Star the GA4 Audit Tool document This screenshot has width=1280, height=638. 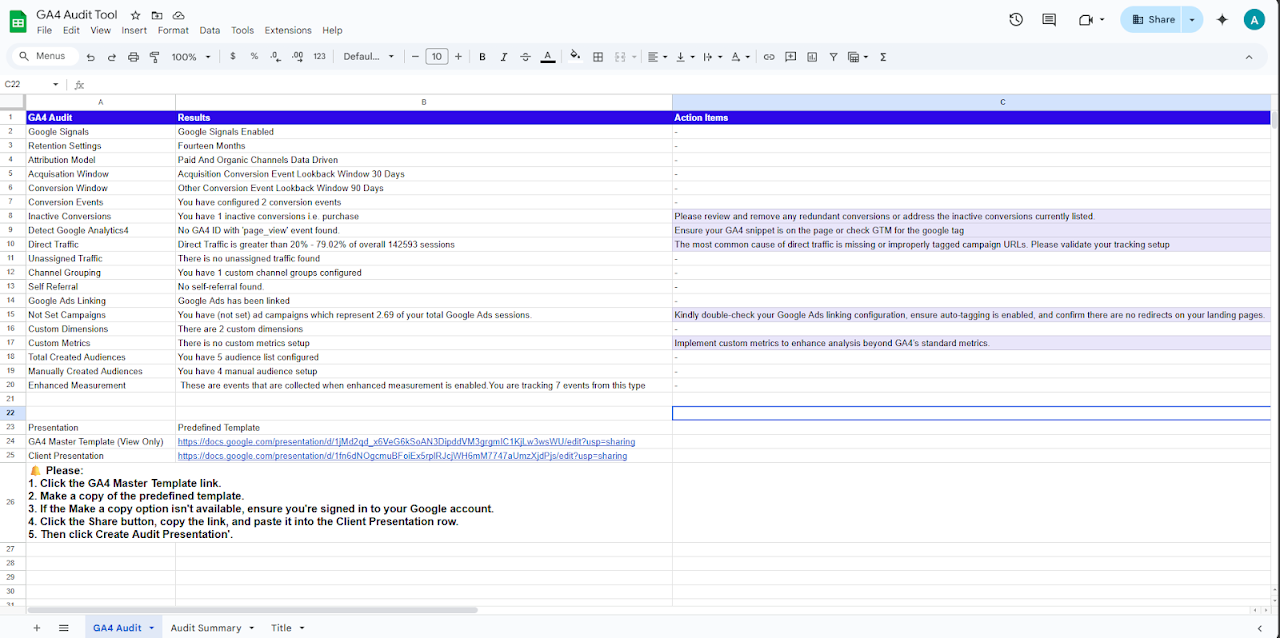136,15
